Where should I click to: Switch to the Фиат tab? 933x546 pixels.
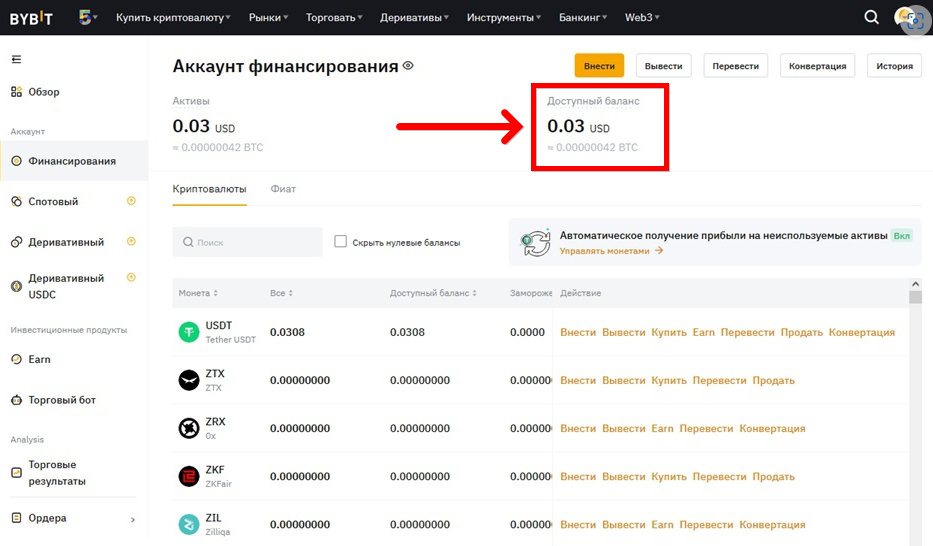click(x=283, y=189)
